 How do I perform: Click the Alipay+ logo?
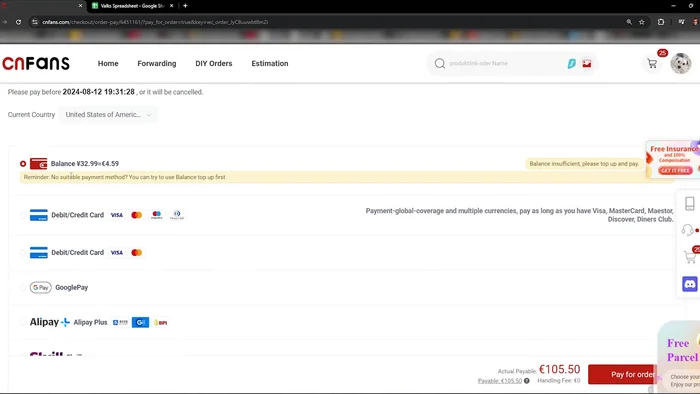coord(50,322)
